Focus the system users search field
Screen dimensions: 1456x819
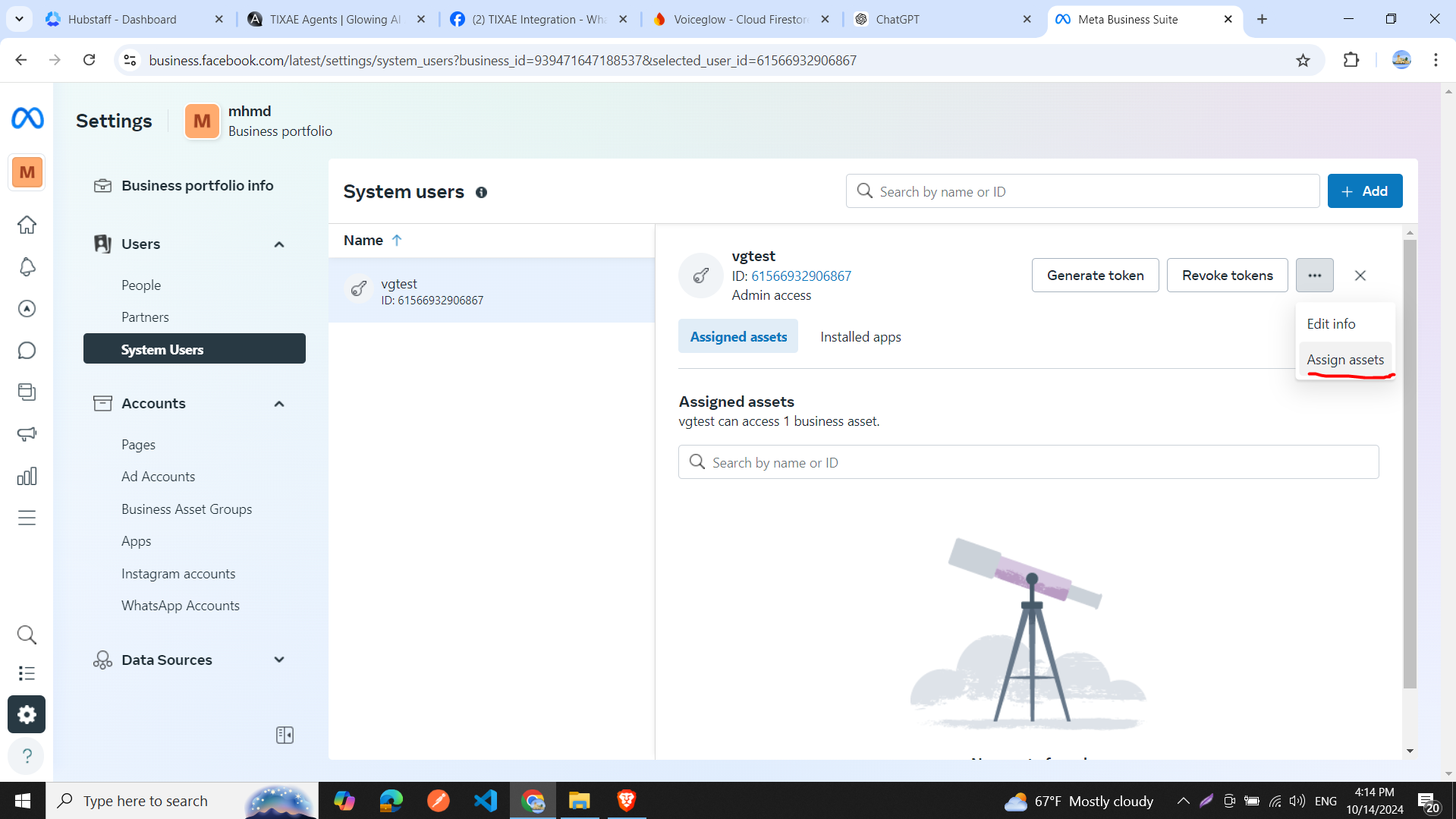(x=1082, y=191)
